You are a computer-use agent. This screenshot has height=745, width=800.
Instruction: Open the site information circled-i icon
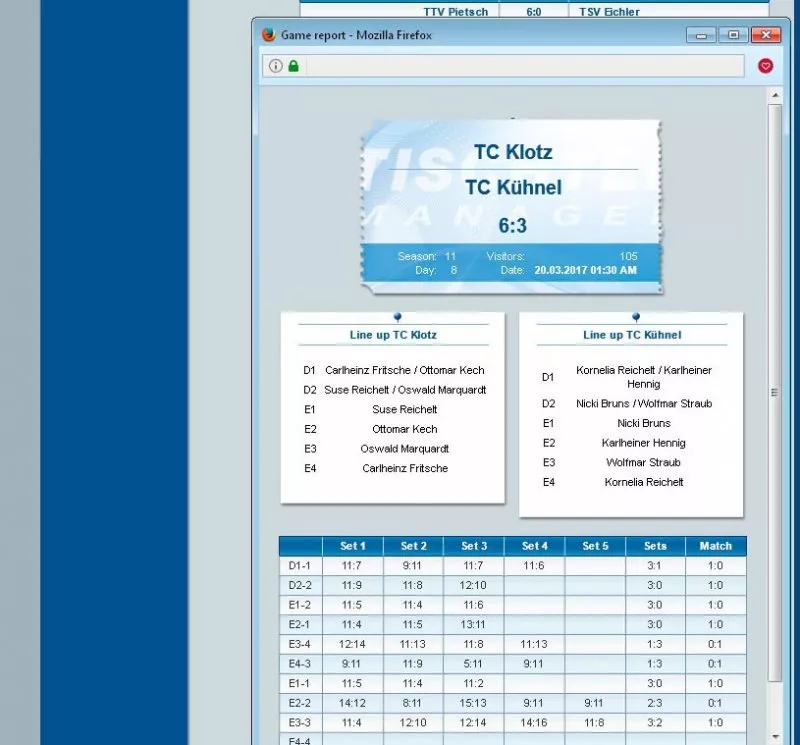click(x=274, y=66)
